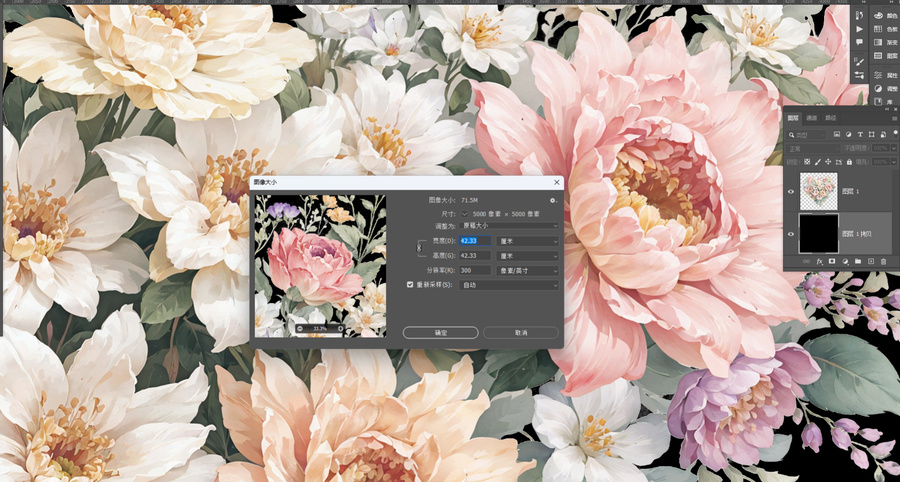Screen dimensions: 900x482
Task: Toggle the 重新采样(S) resample checkbox
Action: pos(410,285)
